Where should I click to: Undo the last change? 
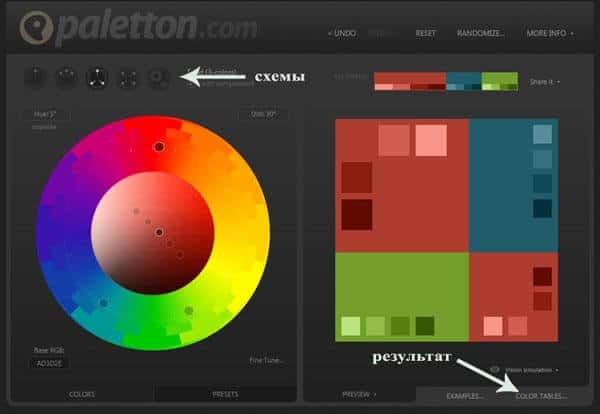342,33
